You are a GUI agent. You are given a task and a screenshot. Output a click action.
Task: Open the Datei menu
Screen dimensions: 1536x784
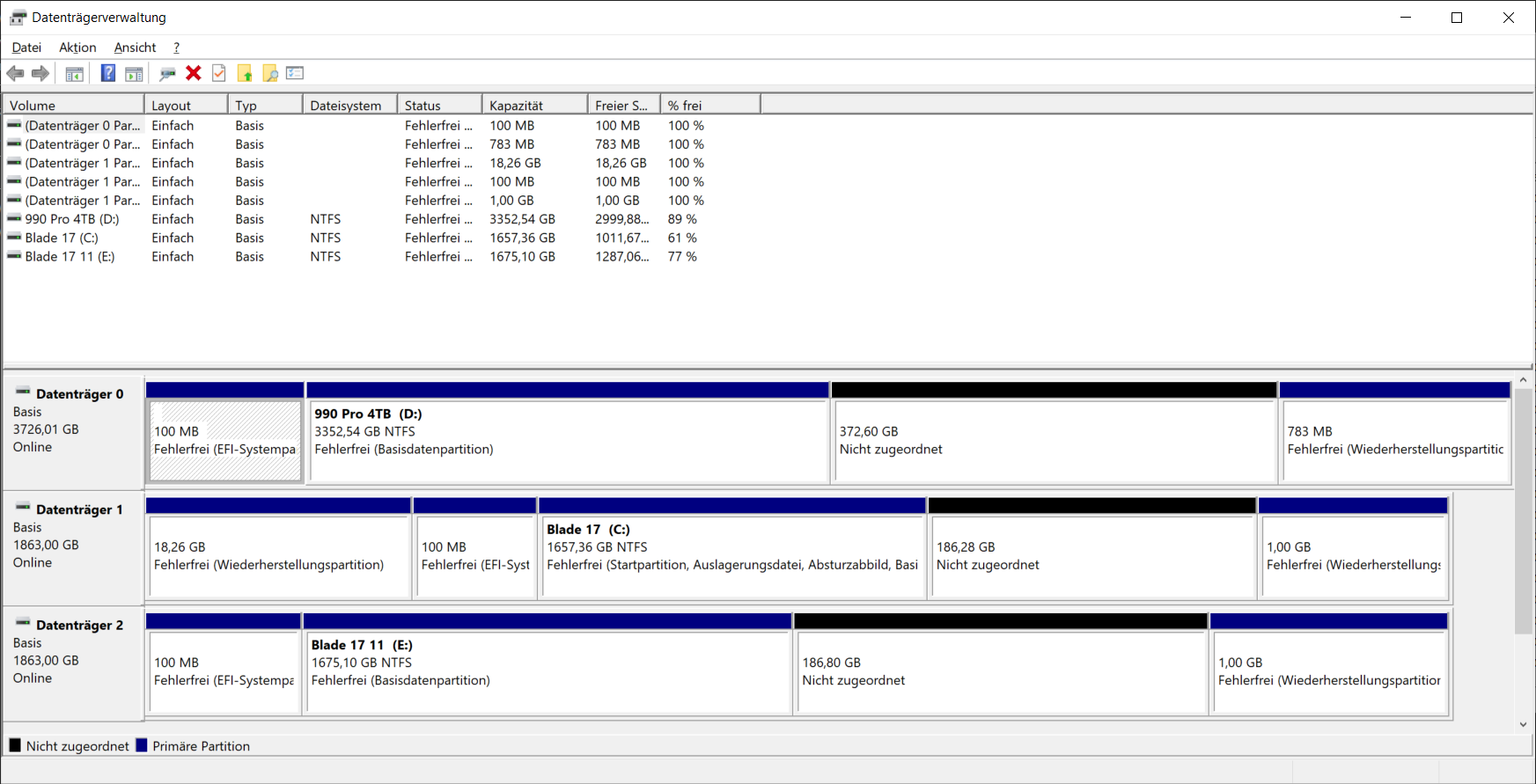point(26,48)
